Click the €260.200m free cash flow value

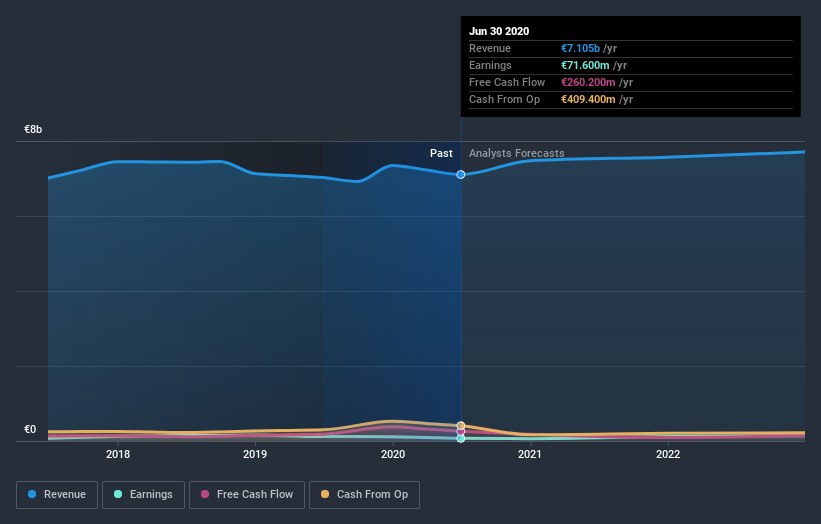(589, 82)
